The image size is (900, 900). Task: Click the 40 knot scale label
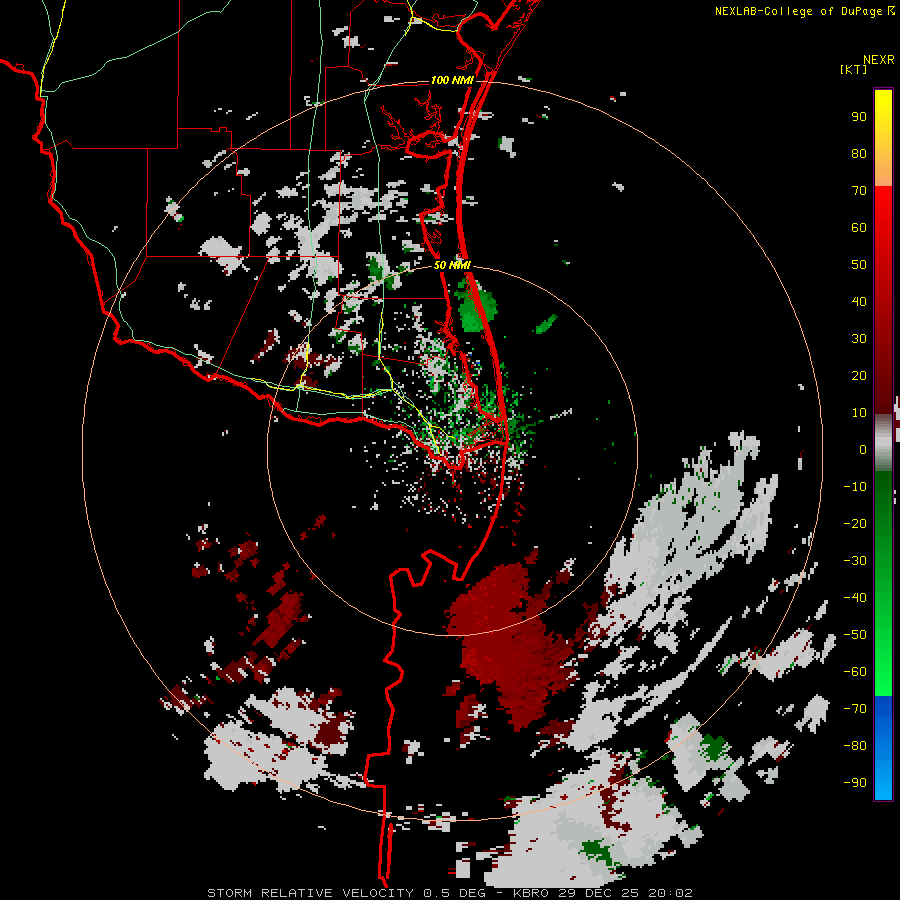(859, 301)
